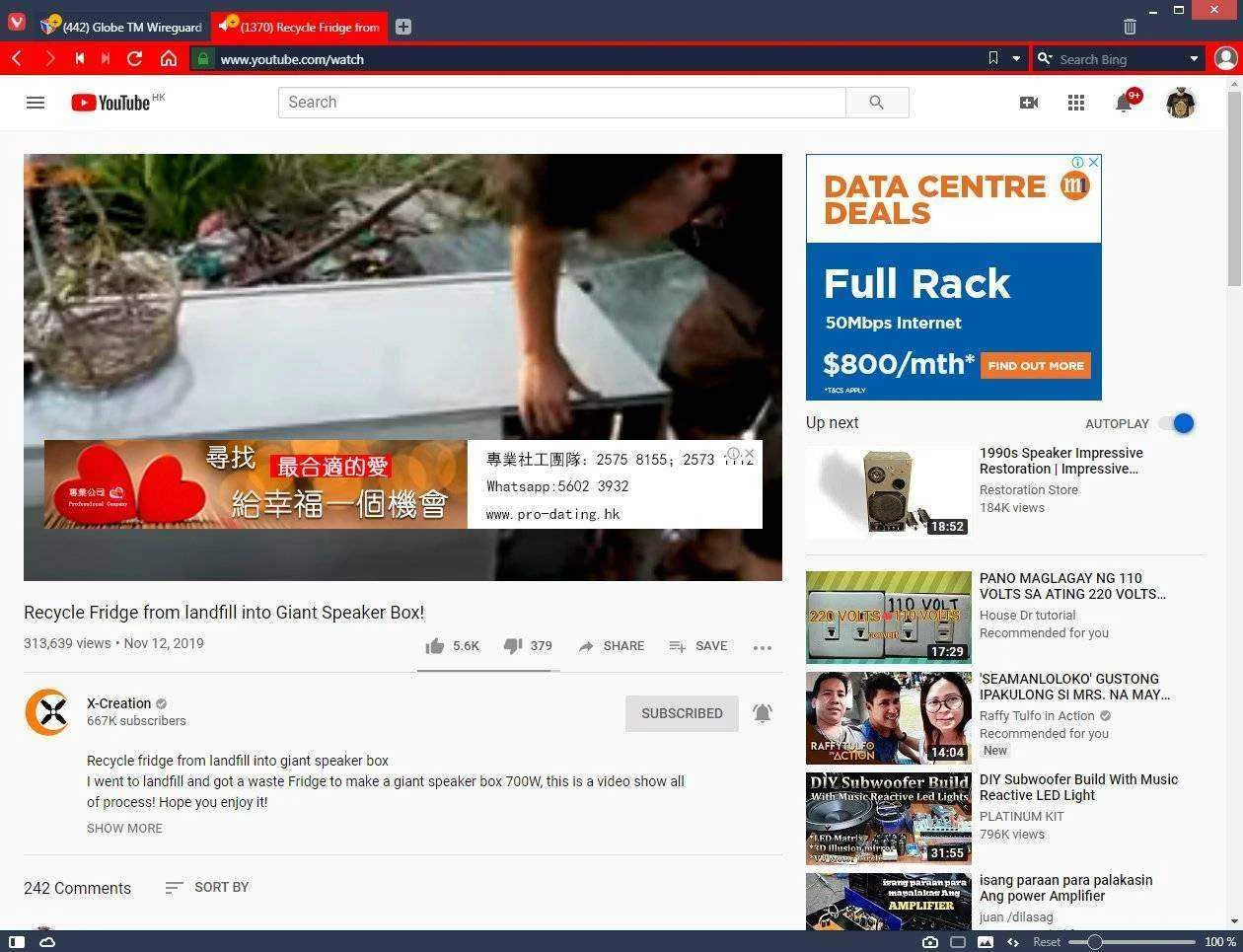Viewport: 1243px width, 952px height.
Task: Click the Fast Forward navigation button
Action: click(106, 59)
